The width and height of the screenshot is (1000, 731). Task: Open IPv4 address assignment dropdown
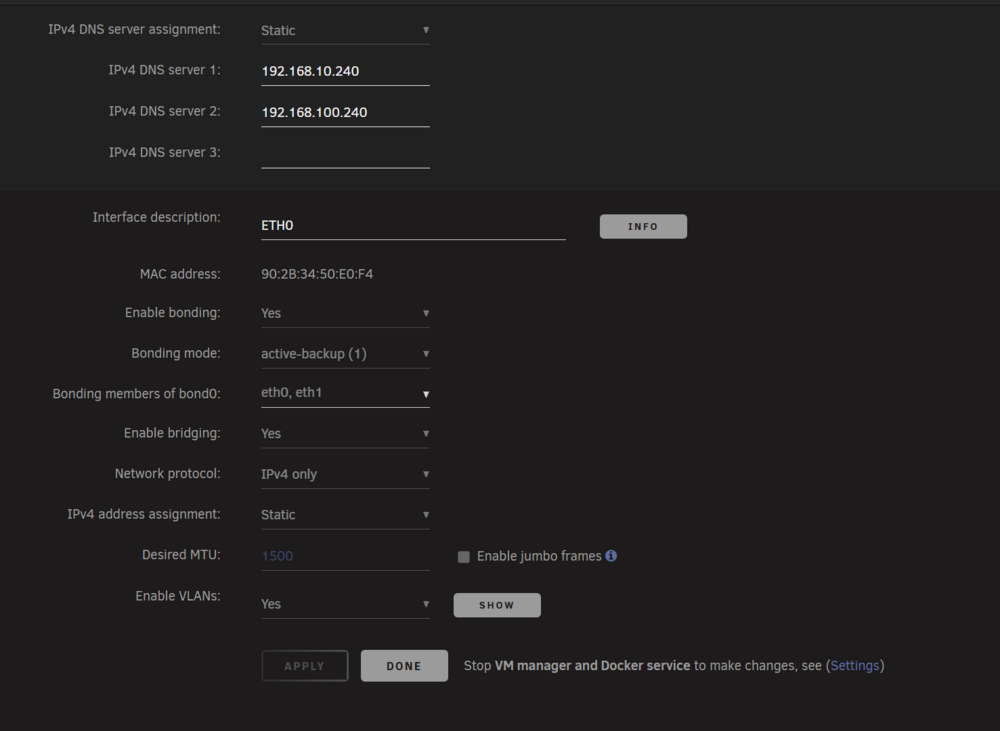345,515
